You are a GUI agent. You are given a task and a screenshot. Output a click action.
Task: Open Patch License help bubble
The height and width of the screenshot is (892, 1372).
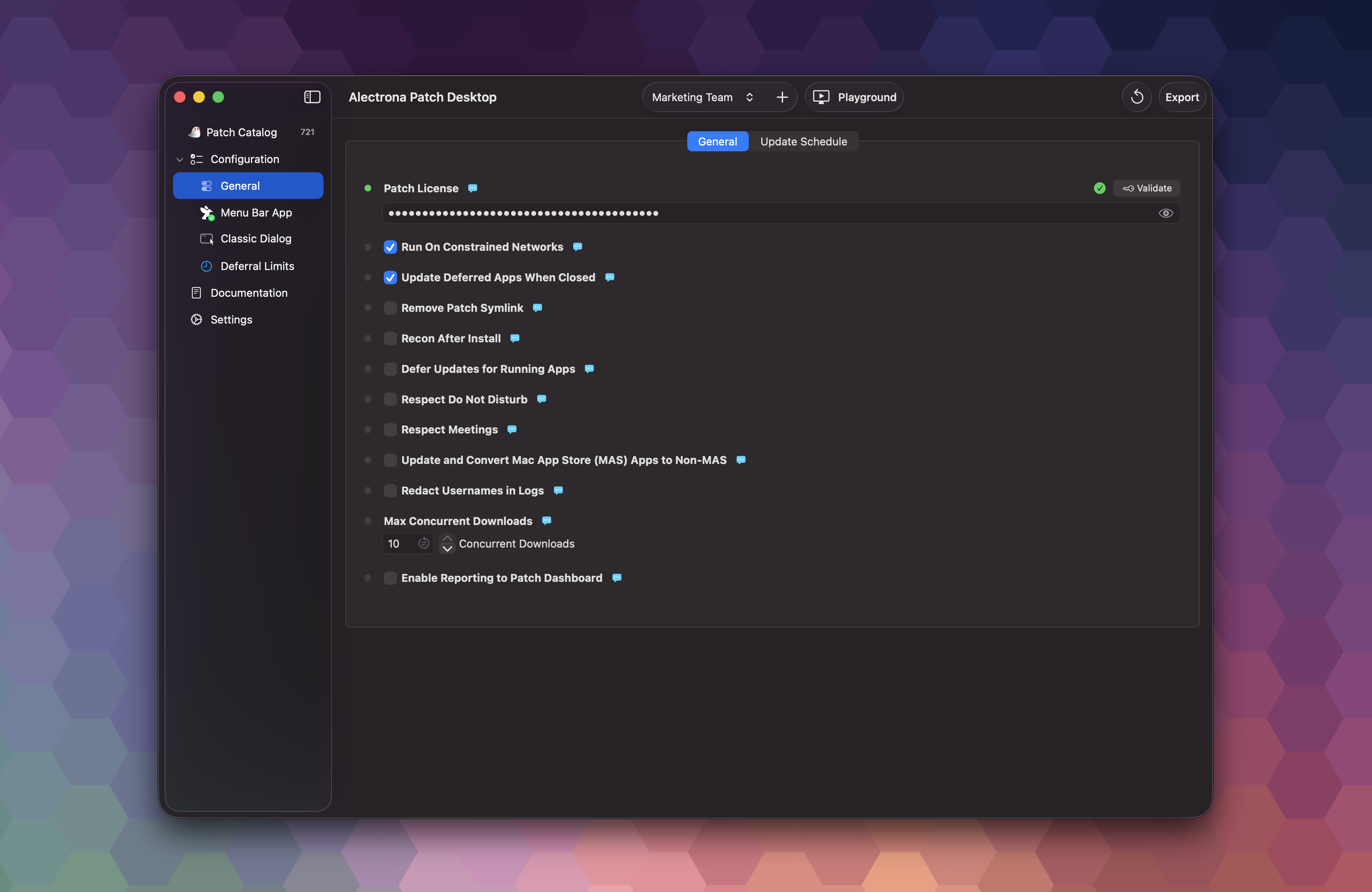472,189
